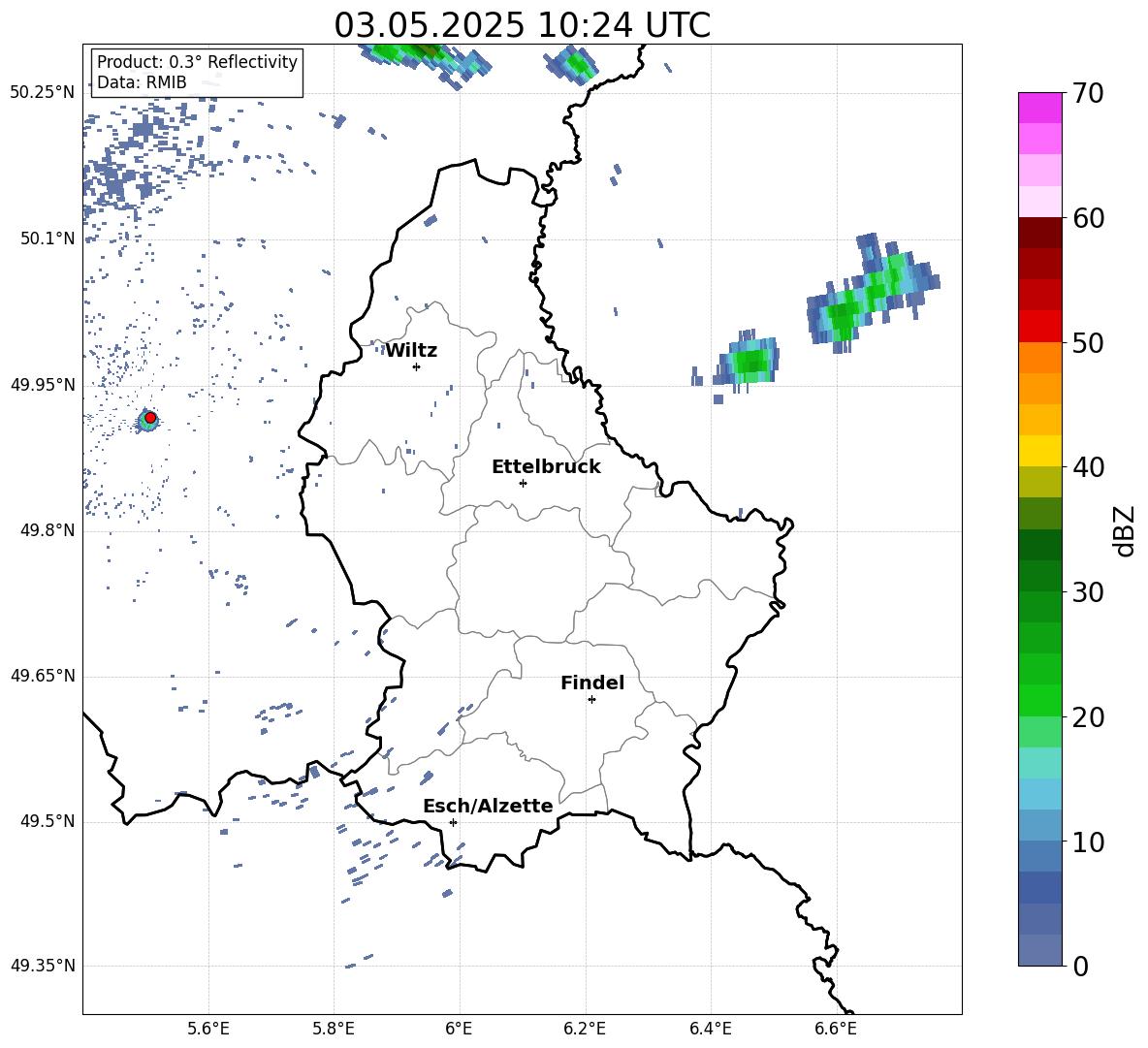
Task: Click the 10 value on colorbar
Action: click(x=1088, y=842)
